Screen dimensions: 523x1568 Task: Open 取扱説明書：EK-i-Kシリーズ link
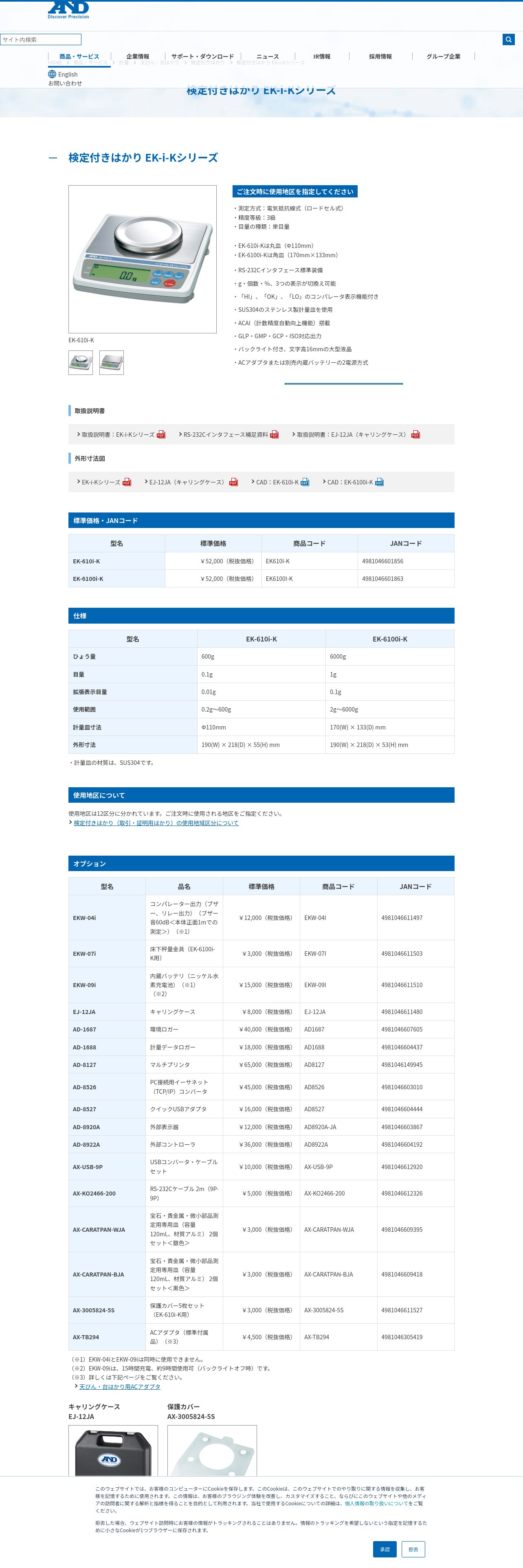118,435
